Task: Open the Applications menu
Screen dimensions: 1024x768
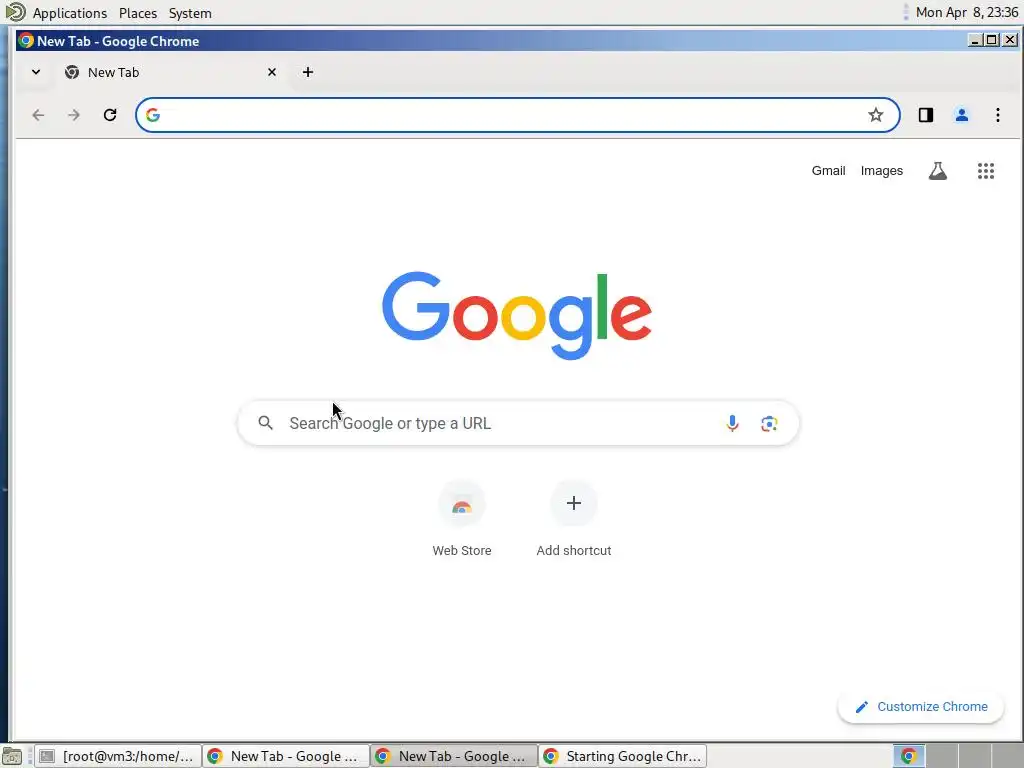Action: pos(69,13)
